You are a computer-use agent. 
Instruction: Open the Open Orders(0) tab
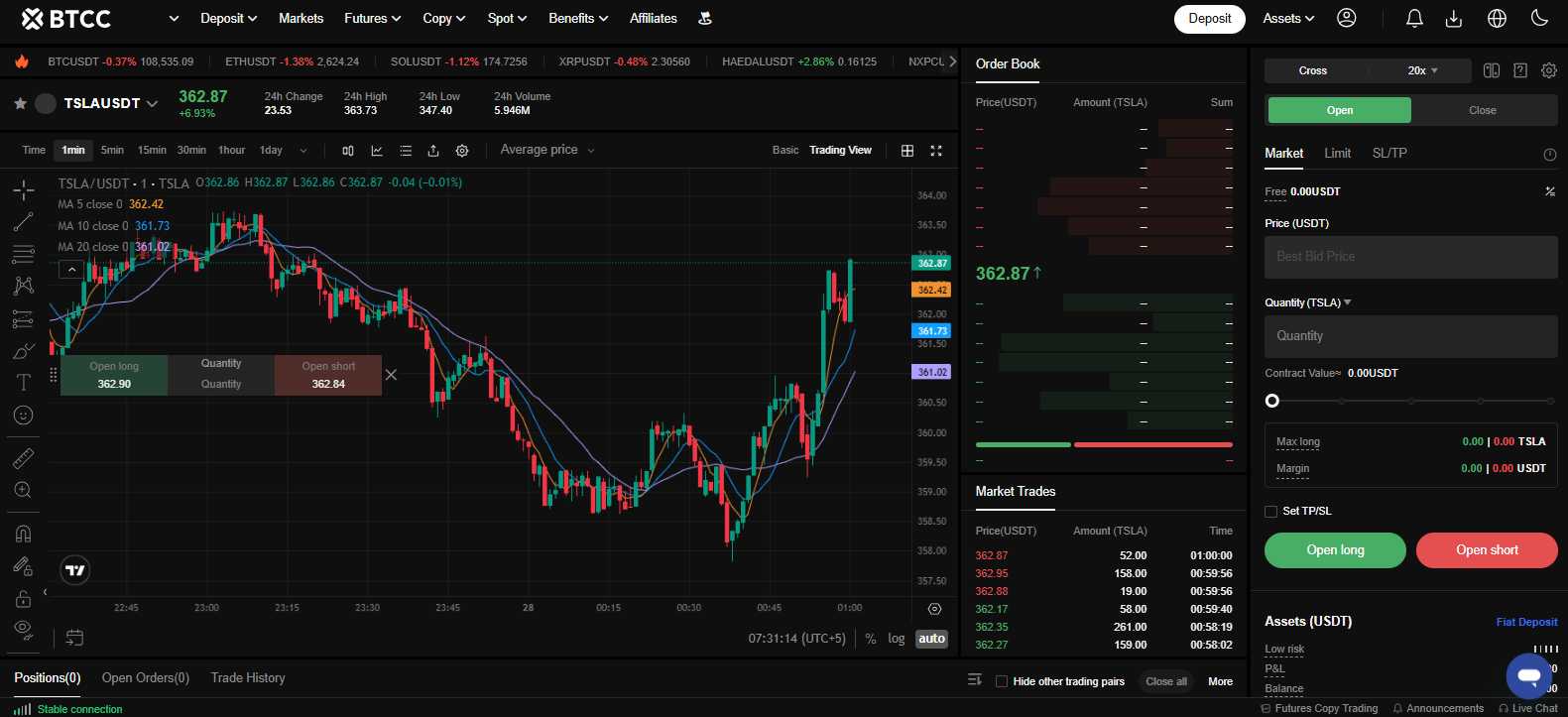pyautogui.click(x=145, y=677)
